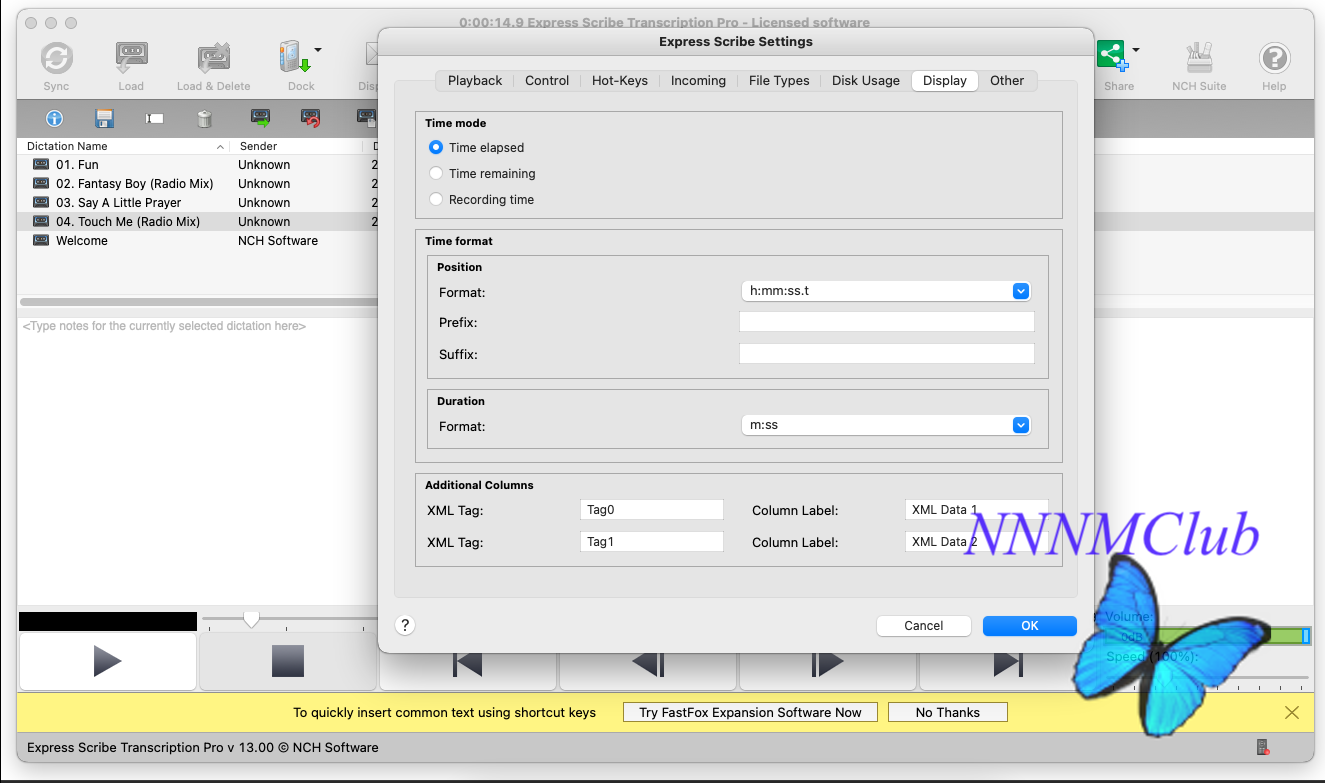
Task: Click the Help toolbar icon
Action: click(1274, 59)
